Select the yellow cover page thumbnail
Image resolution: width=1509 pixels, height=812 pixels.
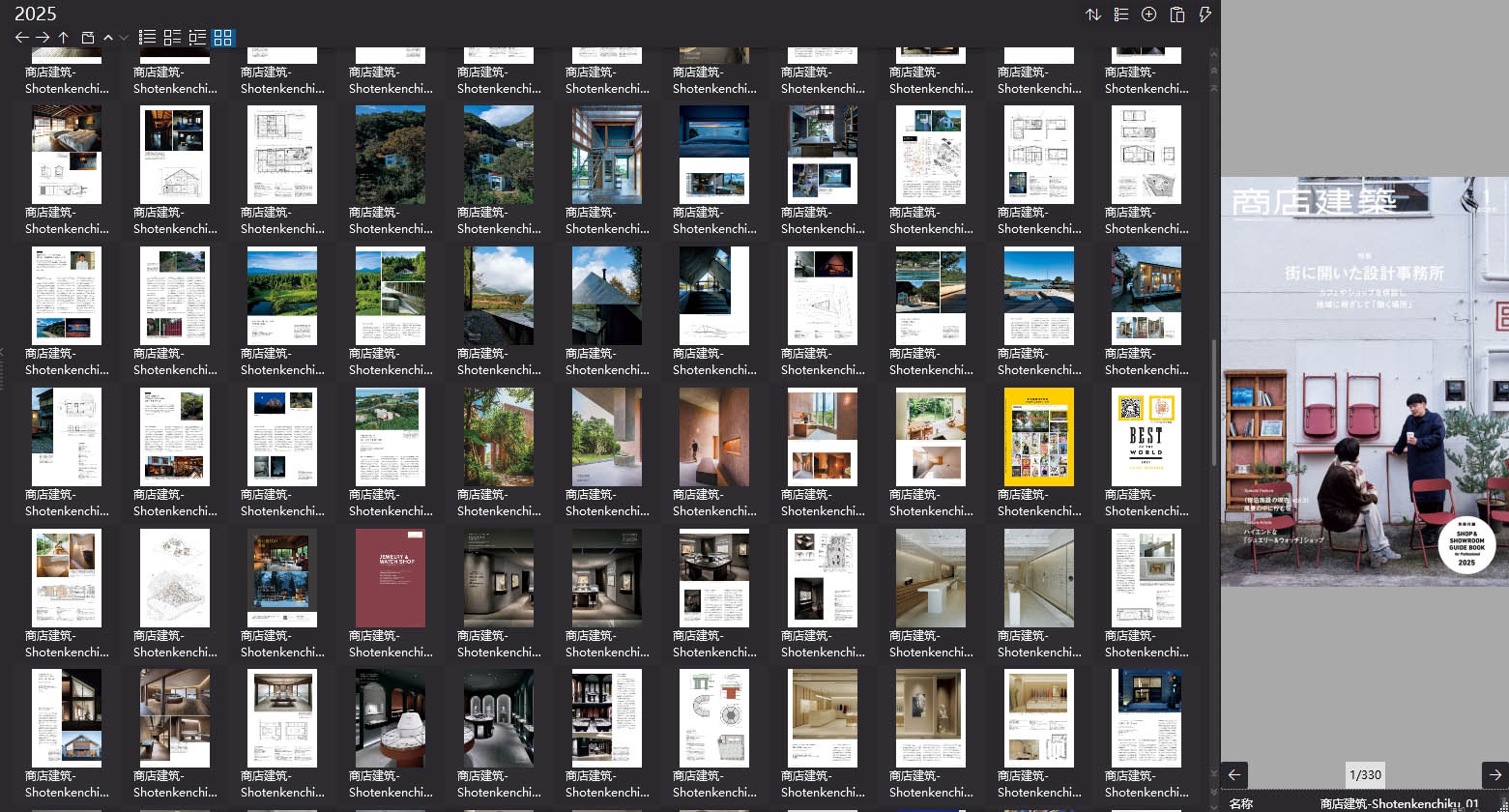[1039, 437]
